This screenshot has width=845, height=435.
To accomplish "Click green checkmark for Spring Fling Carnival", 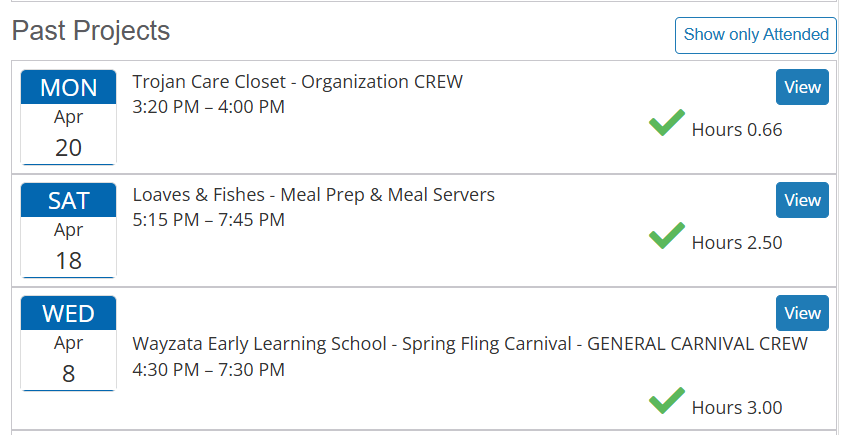I will tap(666, 402).
